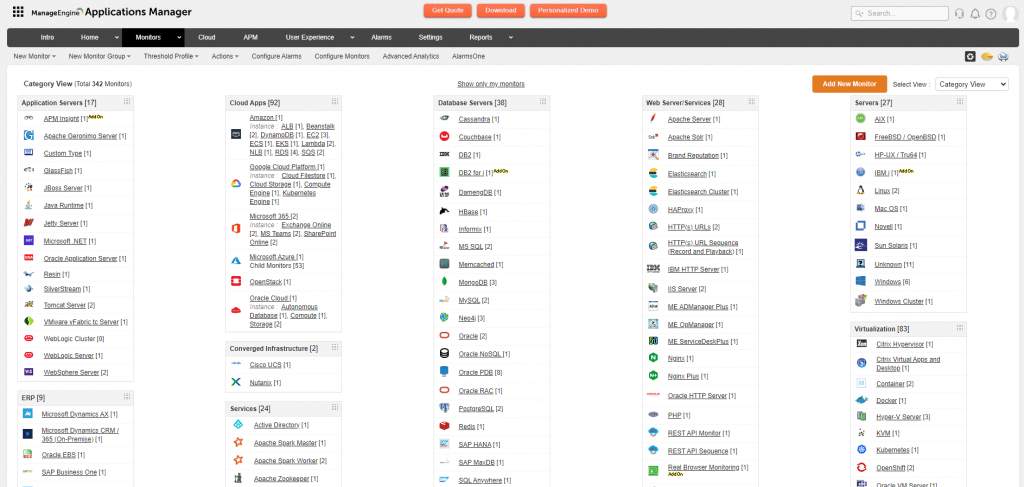Click the Redis icon
1024x487 pixels.
tap(445, 426)
